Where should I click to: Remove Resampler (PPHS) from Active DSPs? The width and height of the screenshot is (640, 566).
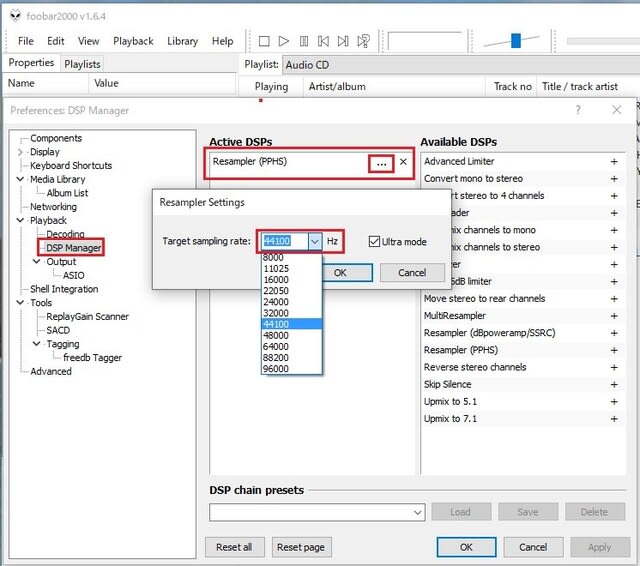click(403, 162)
